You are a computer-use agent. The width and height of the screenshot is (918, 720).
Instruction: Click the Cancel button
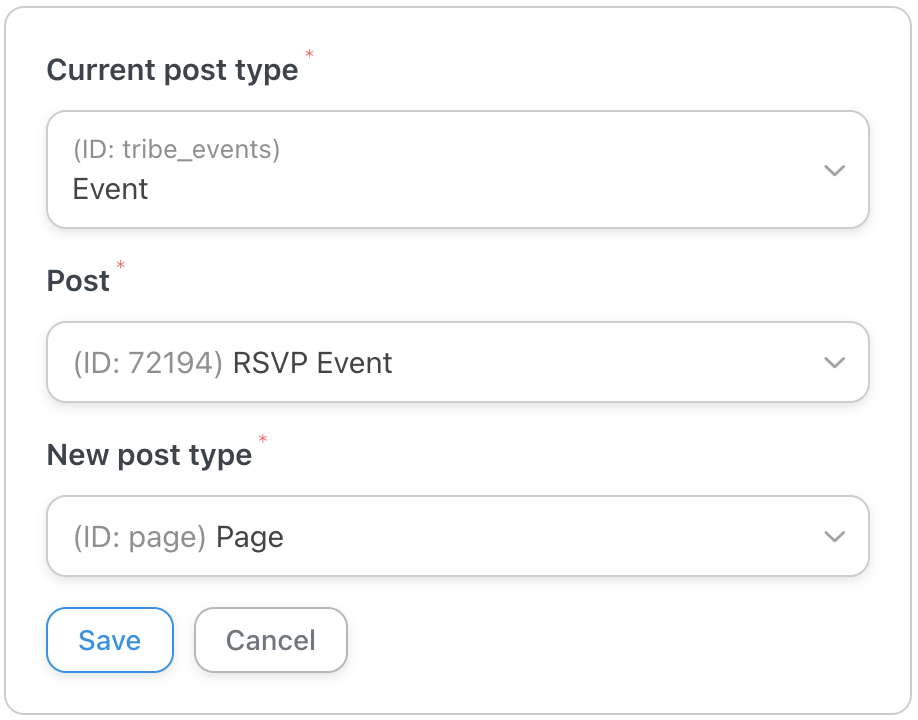point(270,640)
